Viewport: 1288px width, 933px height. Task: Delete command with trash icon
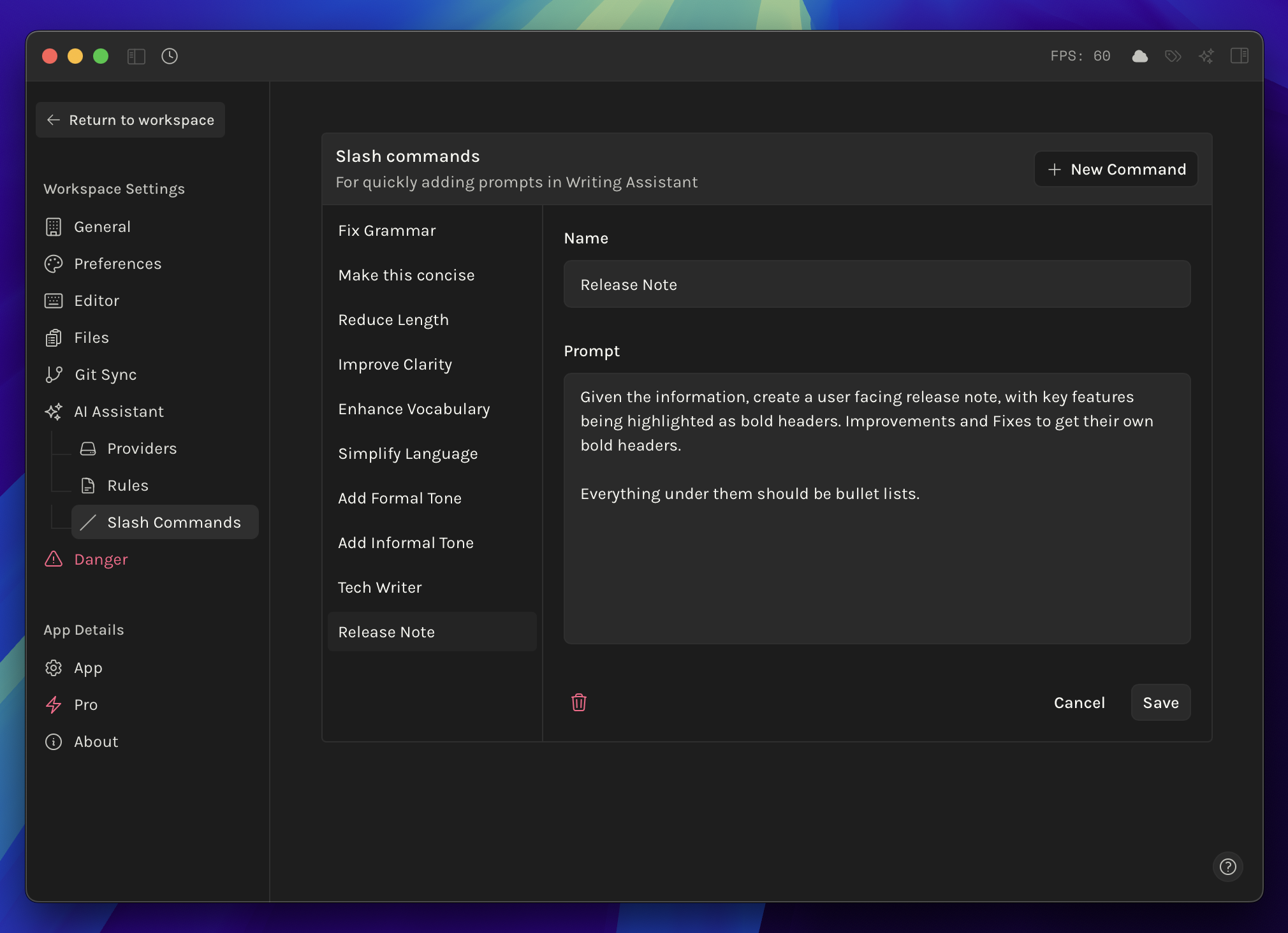click(579, 702)
